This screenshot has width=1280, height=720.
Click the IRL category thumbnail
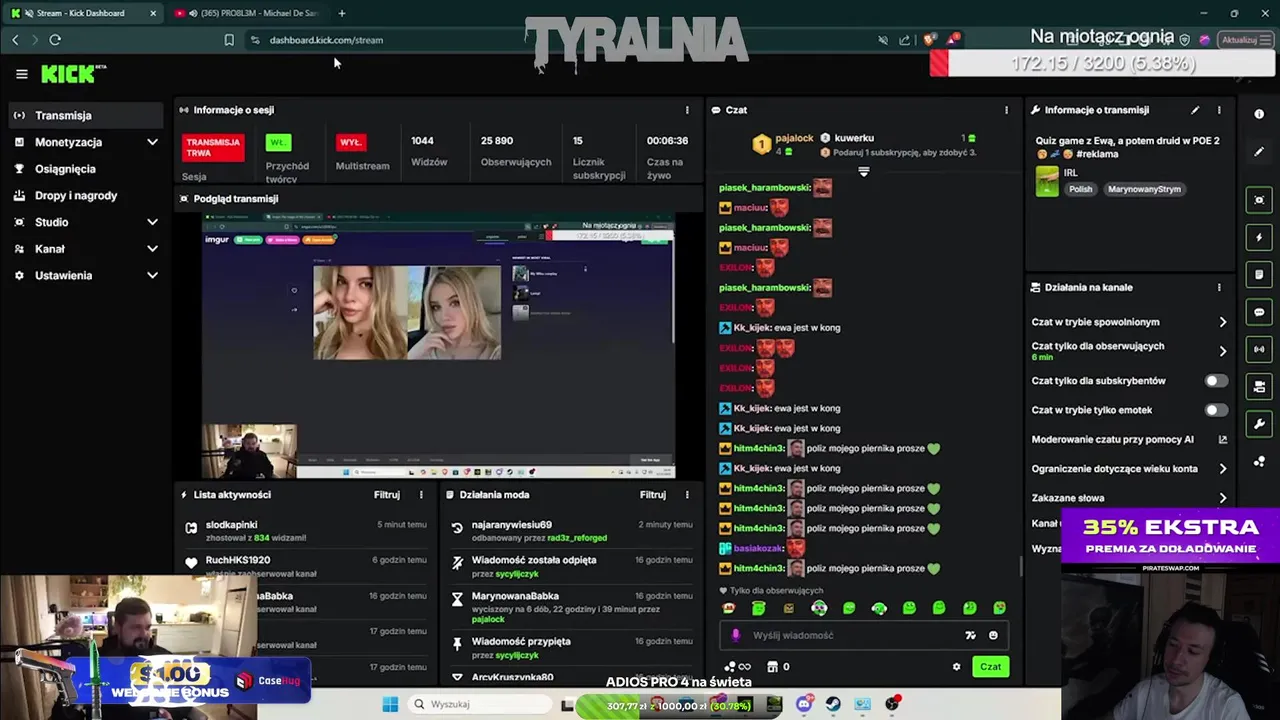1047,181
